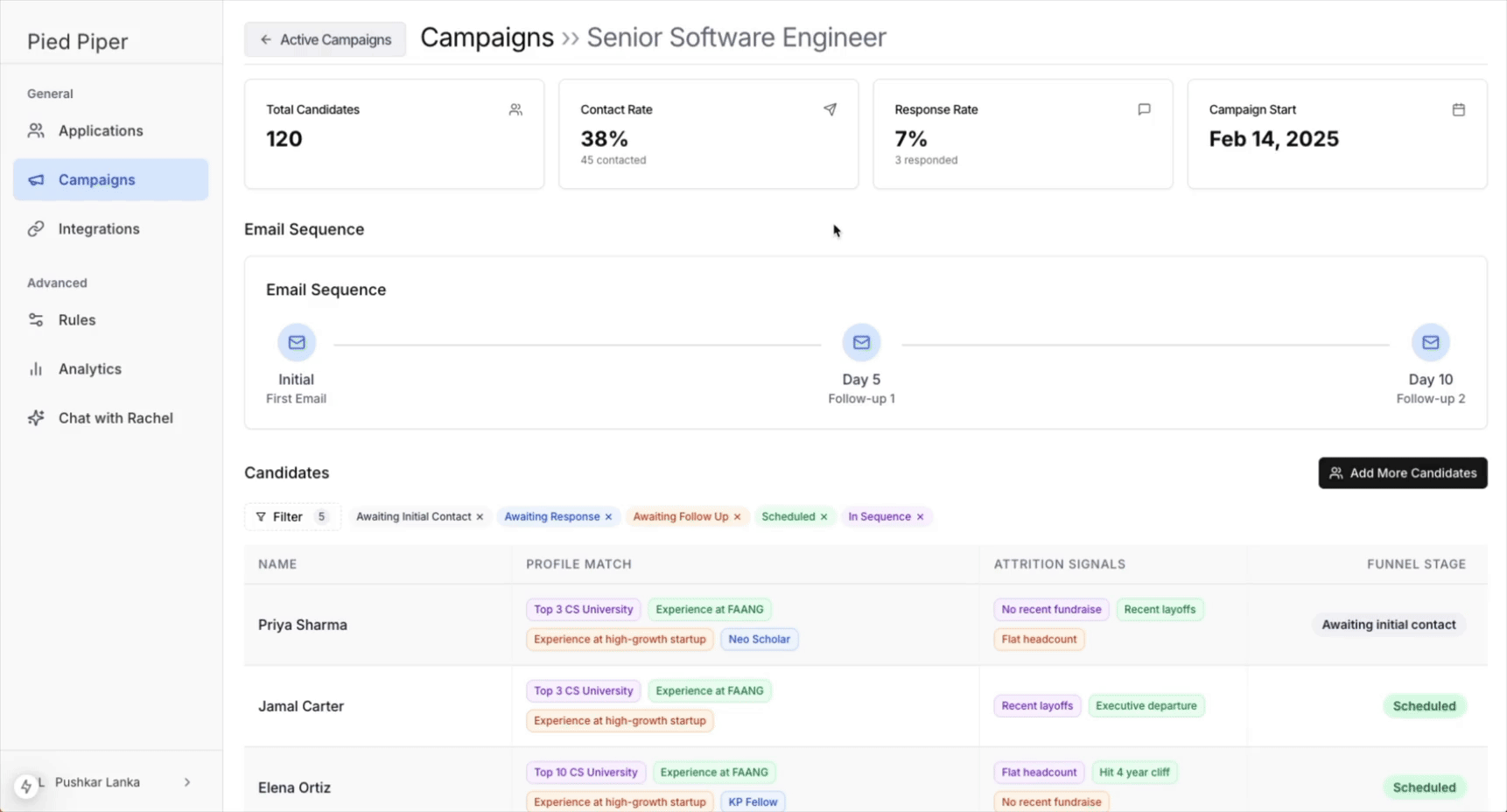Remove the In Sequence filter chip
This screenshot has height=812, width=1507.
tap(920, 517)
